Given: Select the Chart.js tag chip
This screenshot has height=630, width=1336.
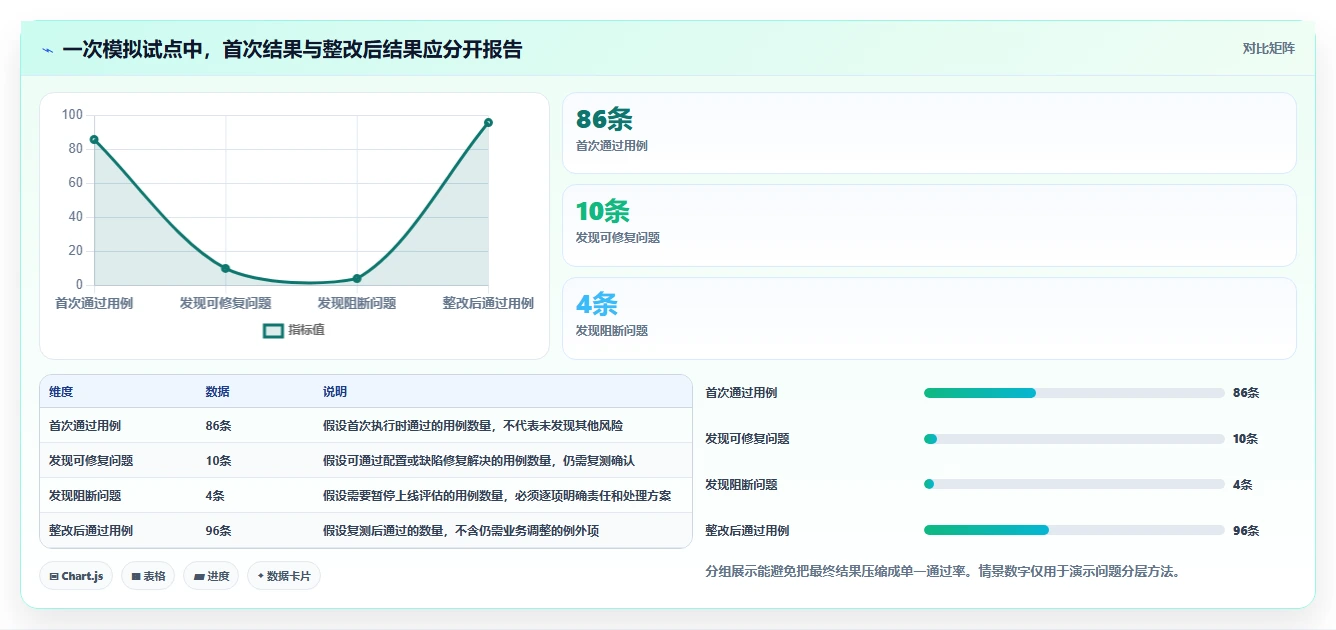Looking at the screenshot, I should (75, 576).
